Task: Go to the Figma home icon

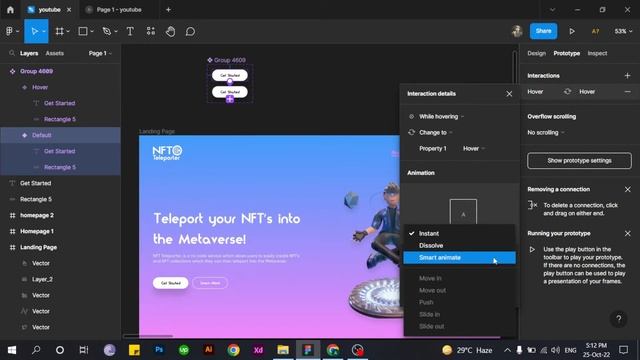Action: coord(10,10)
